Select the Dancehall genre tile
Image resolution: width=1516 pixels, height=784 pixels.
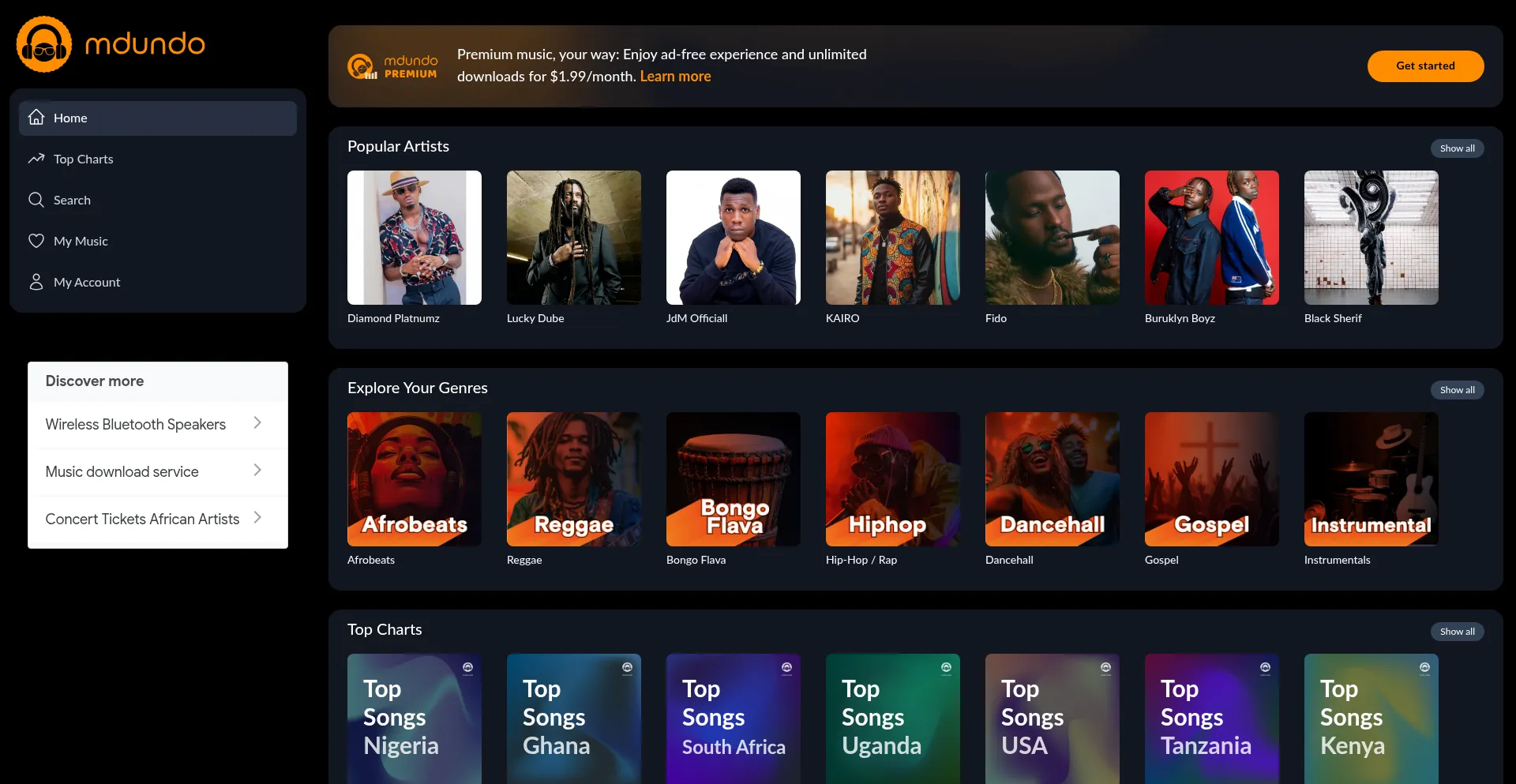(x=1053, y=479)
